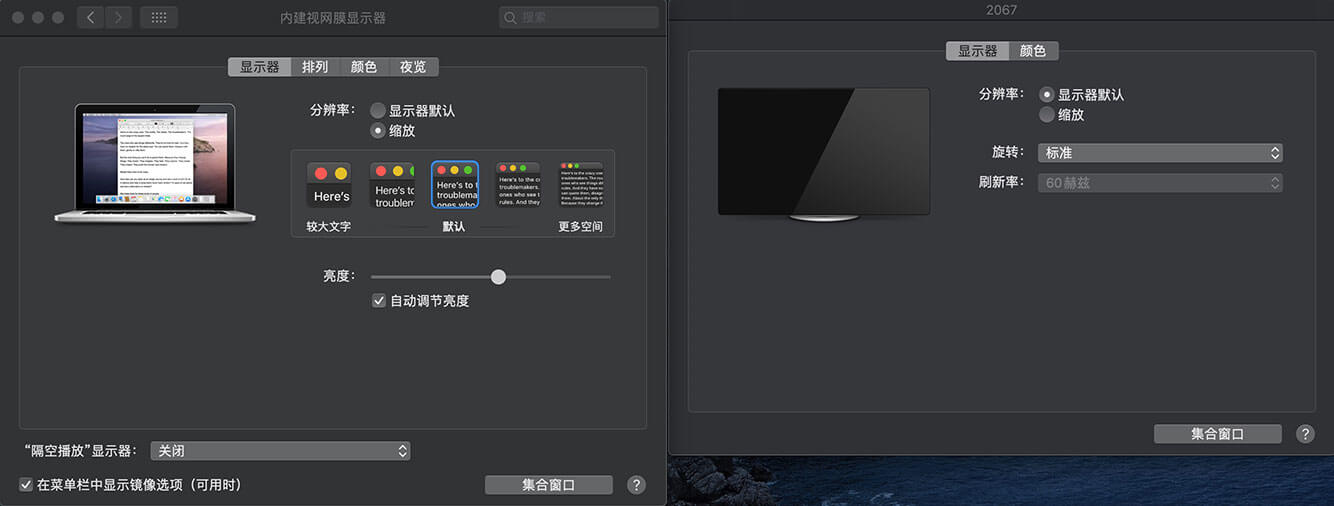Select the 默认 scaling thumbnail
1334x506 pixels.
[455, 185]
